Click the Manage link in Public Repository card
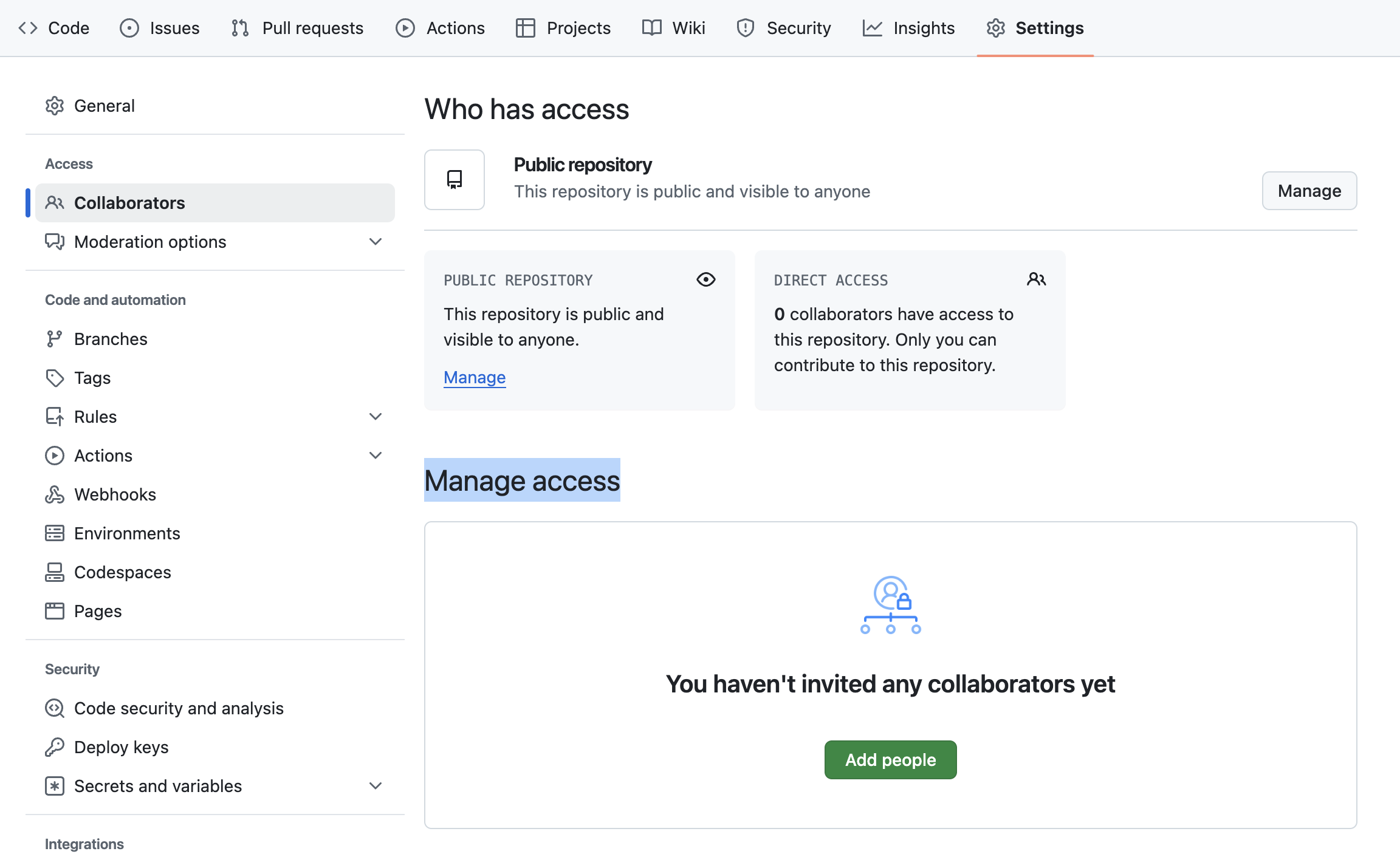This screenshot has height=854, width=1400. [475, 377]
